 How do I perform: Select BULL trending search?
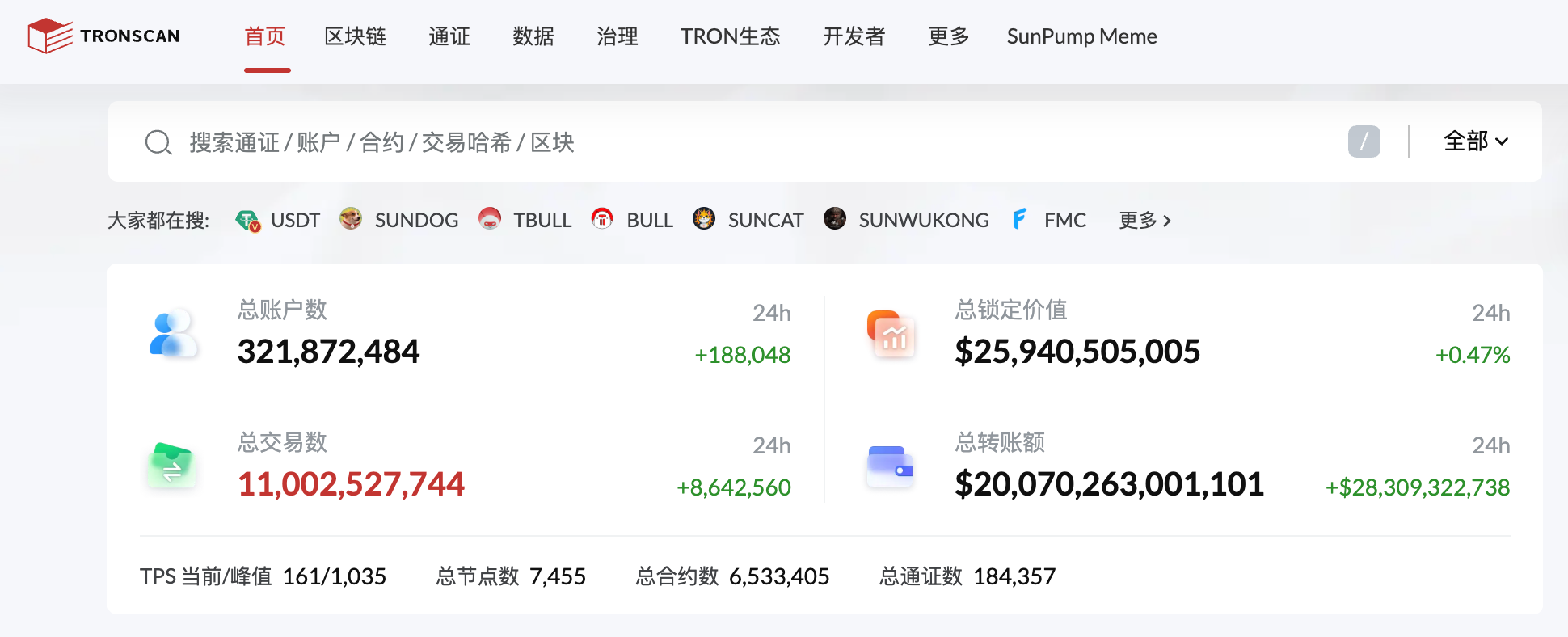click(650, 220)
